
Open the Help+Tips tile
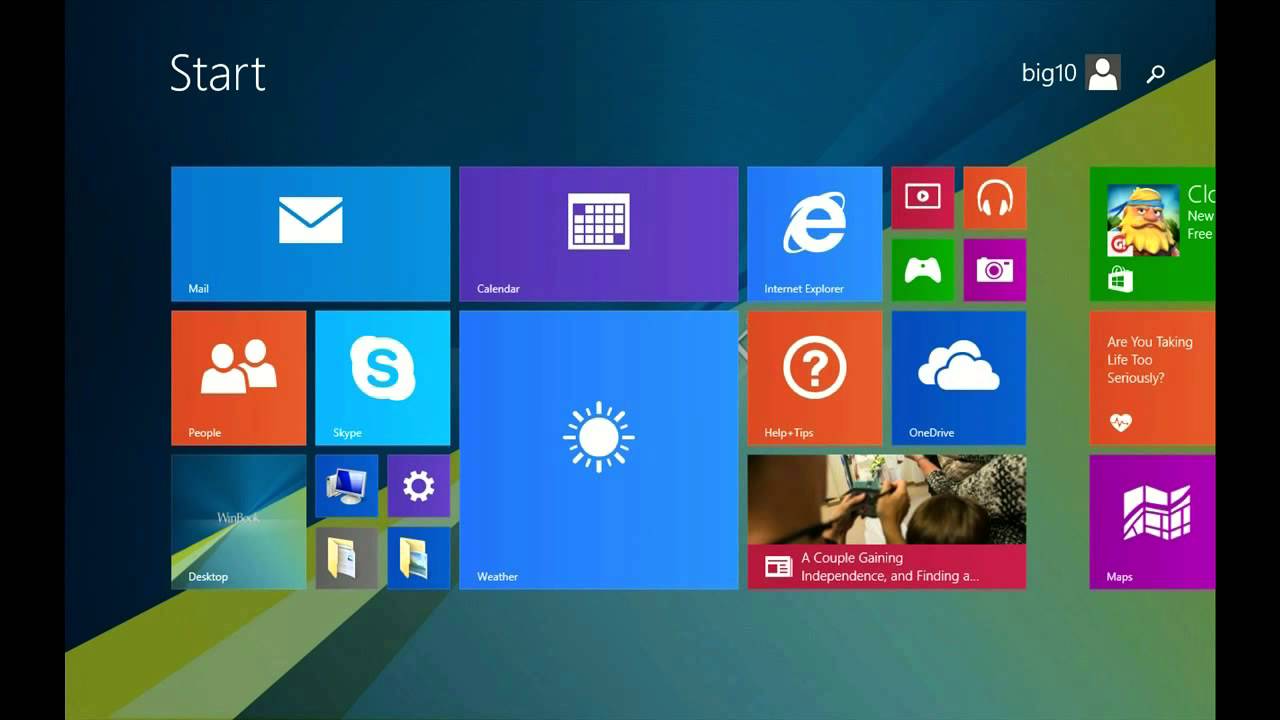[814, 377]
